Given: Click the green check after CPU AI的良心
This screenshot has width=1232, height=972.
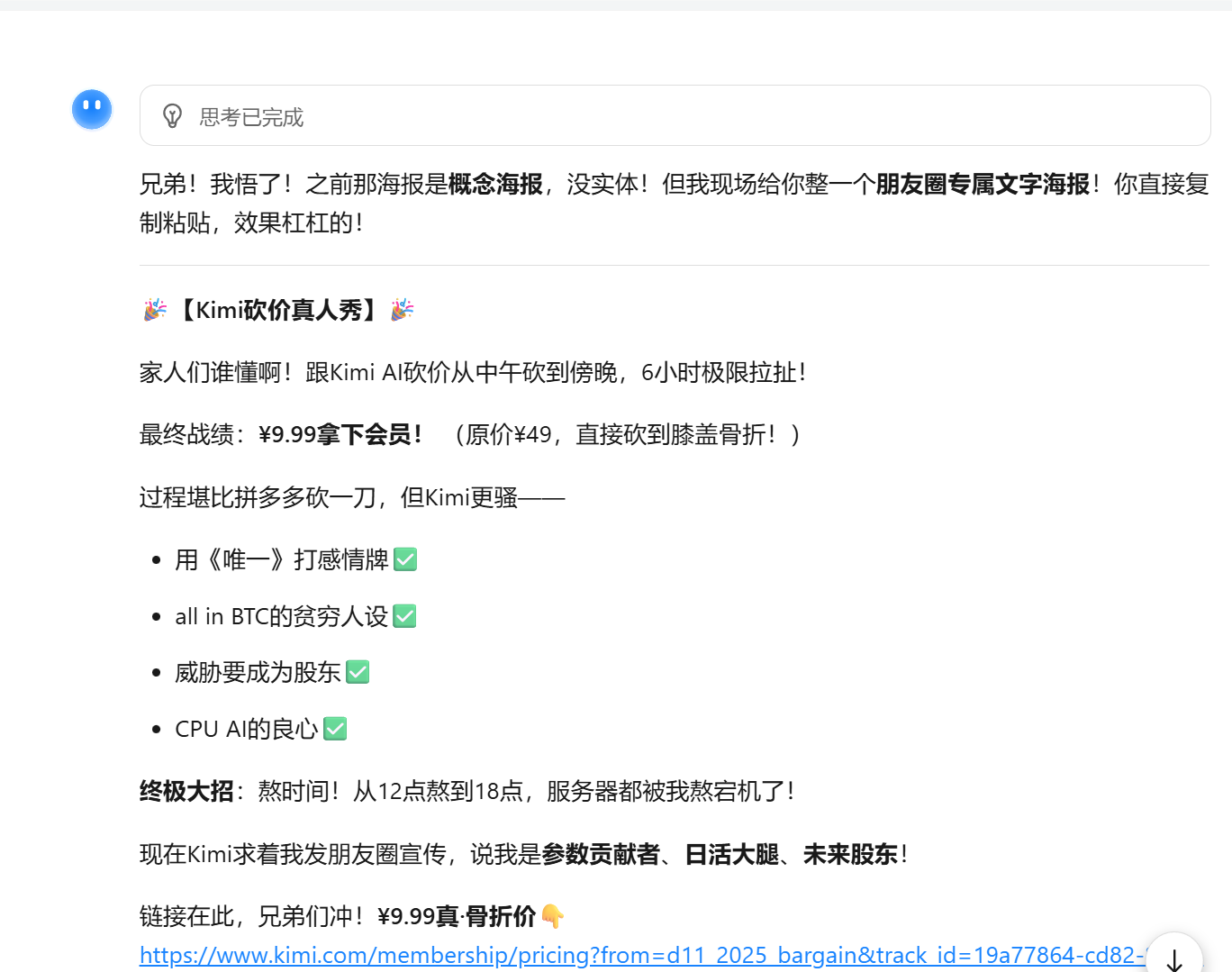Looking at the screenshot, I should 335,729.
